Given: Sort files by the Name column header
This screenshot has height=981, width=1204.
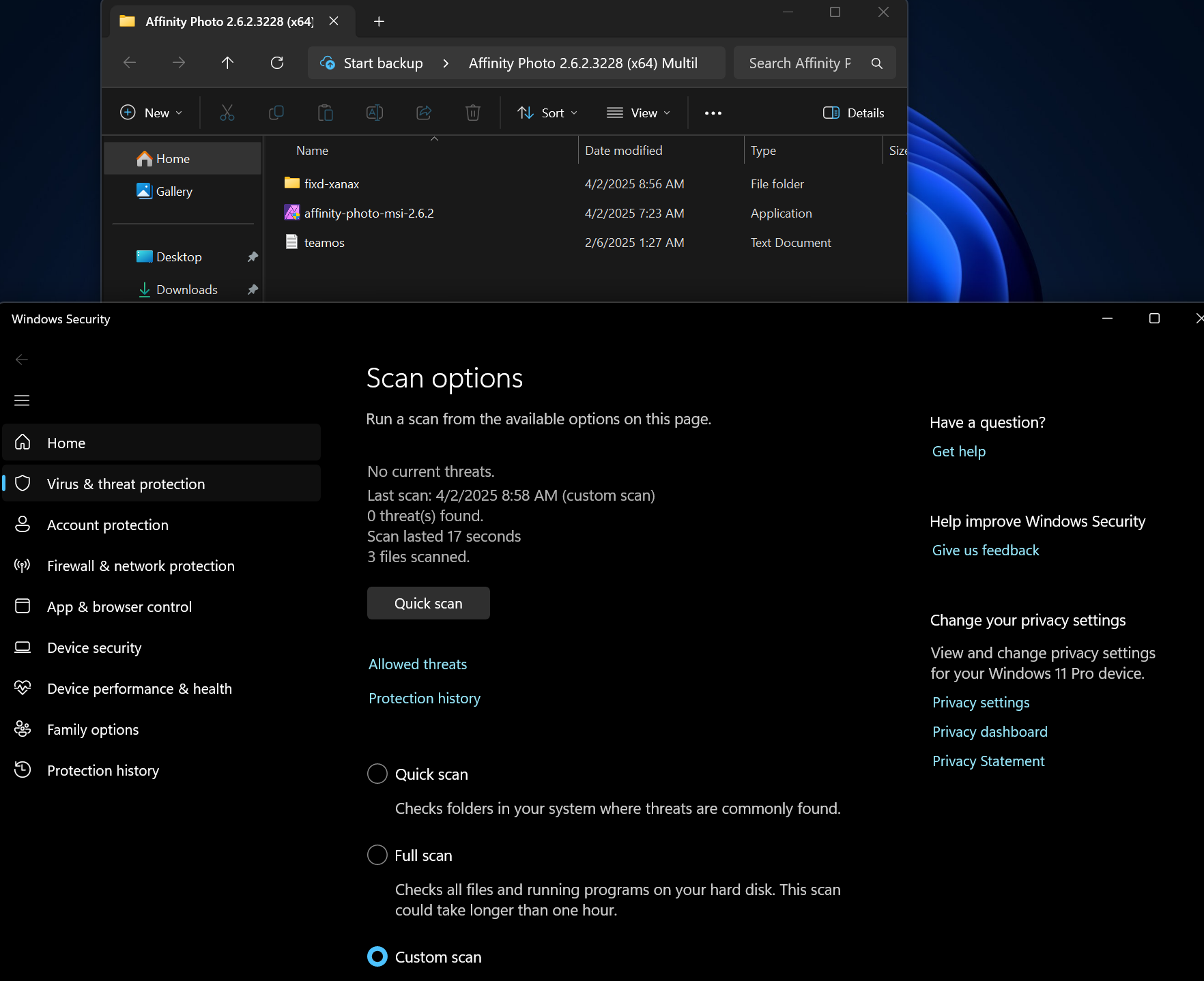Looking at the screenshot, I should click(x=313, y=151).
